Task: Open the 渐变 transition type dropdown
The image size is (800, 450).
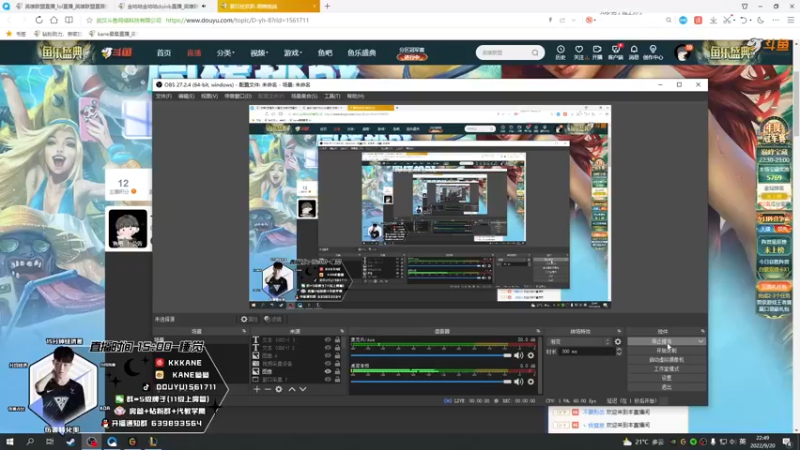Action: [x=579, y=341]
